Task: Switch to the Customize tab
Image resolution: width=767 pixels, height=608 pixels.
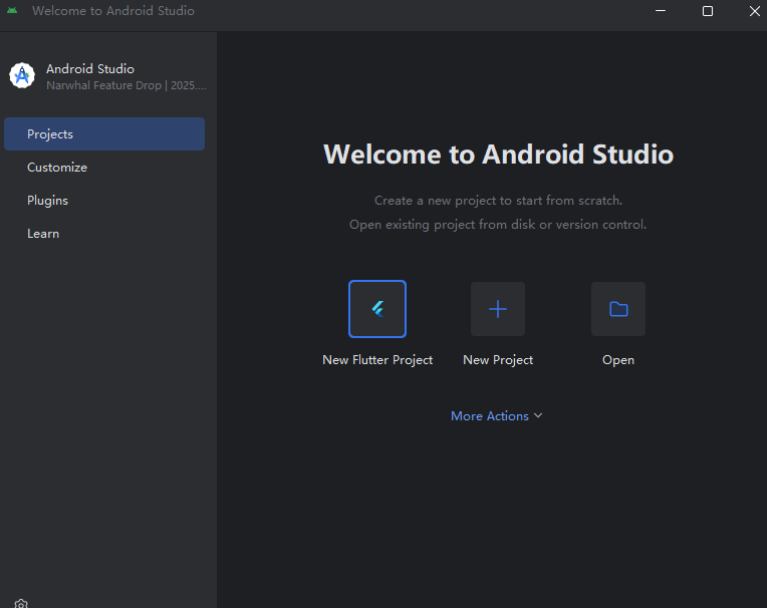Action: tap(104, 167)
